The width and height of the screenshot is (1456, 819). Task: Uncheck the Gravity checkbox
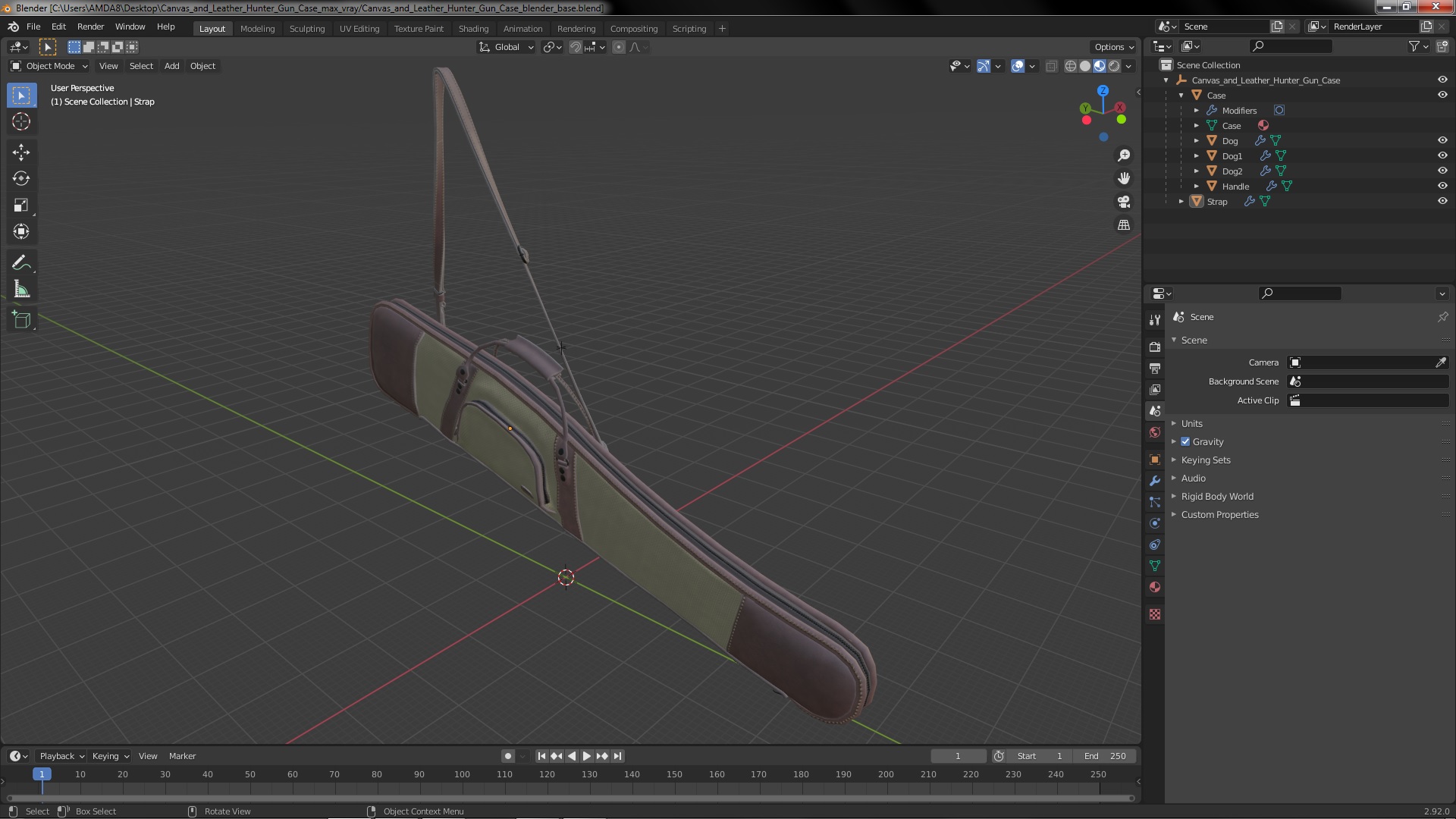coord(1185,442)
